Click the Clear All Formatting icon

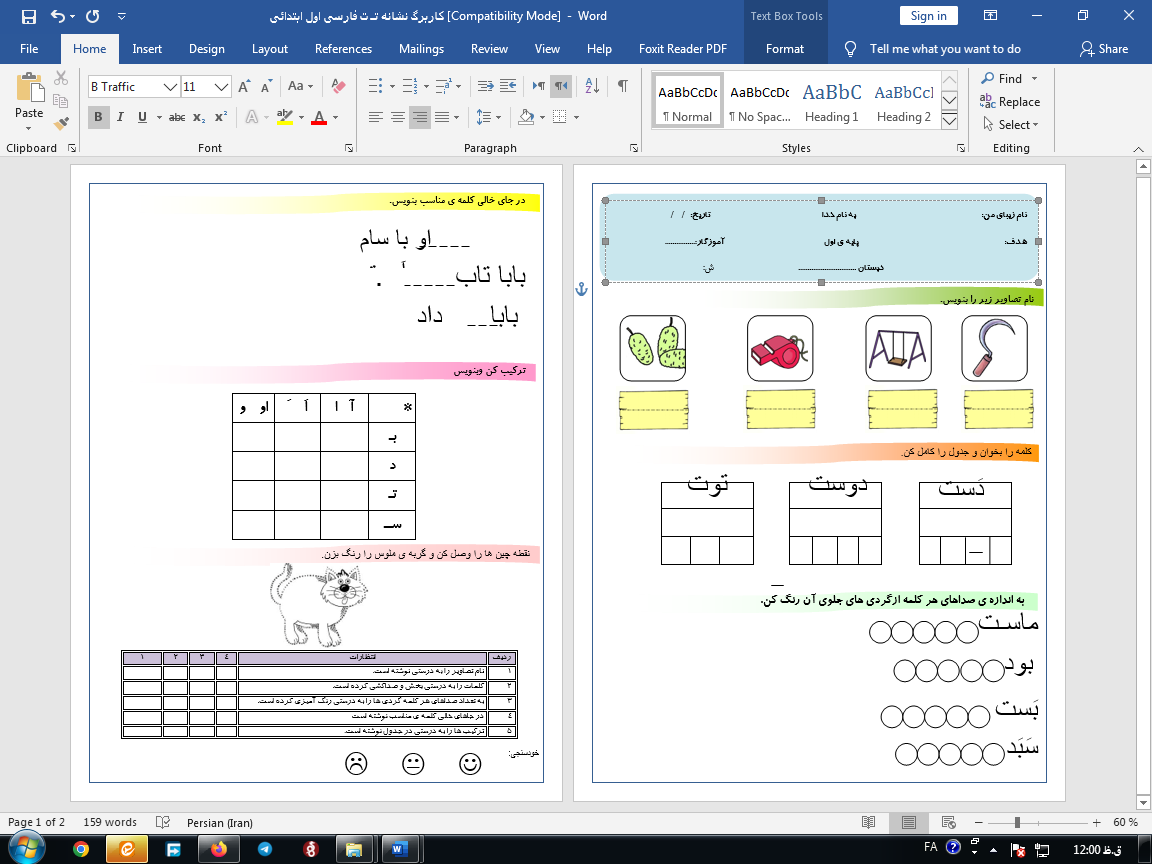click(x=337, y=86)
